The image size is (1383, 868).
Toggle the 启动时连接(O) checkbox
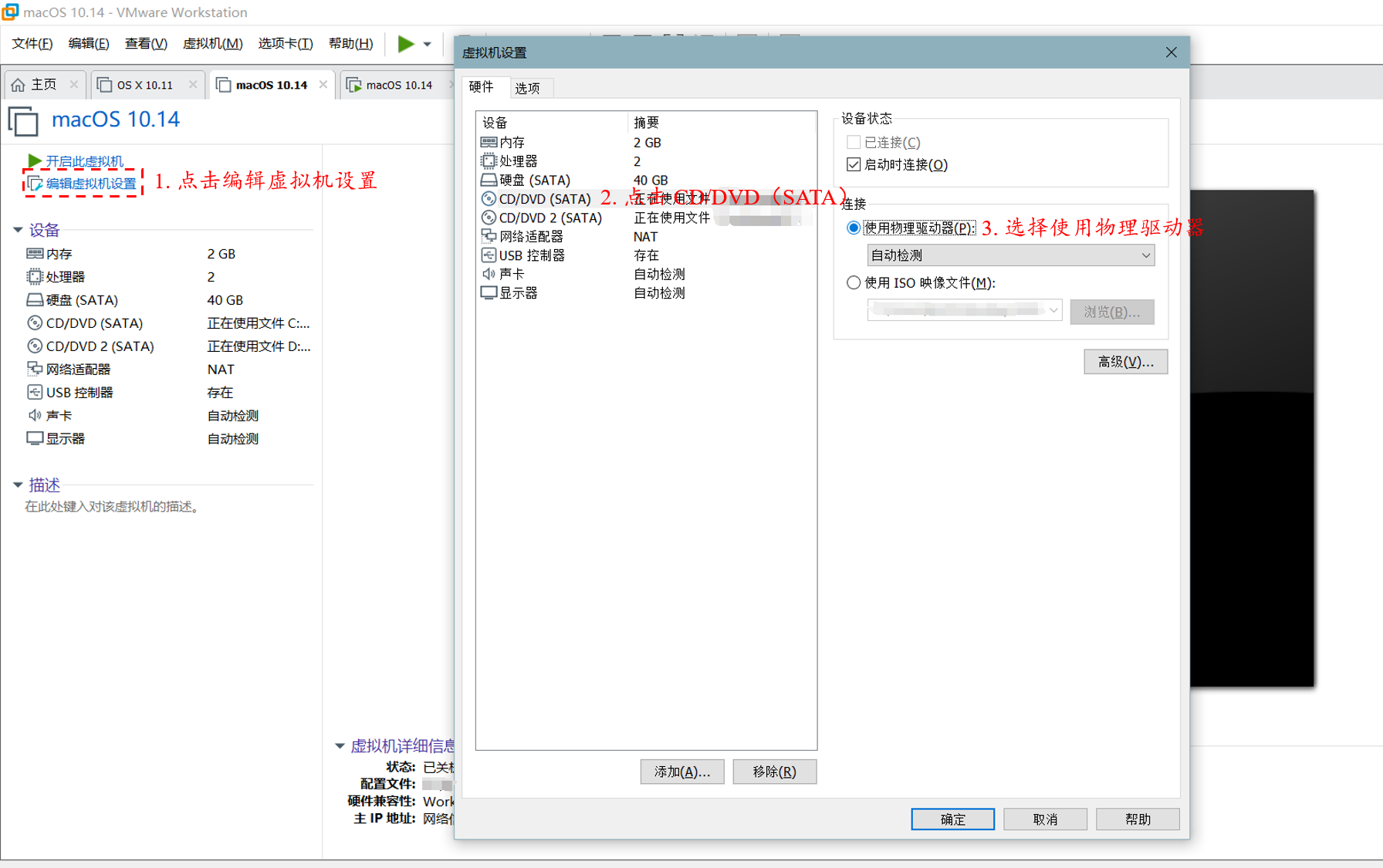pos(854,164)
